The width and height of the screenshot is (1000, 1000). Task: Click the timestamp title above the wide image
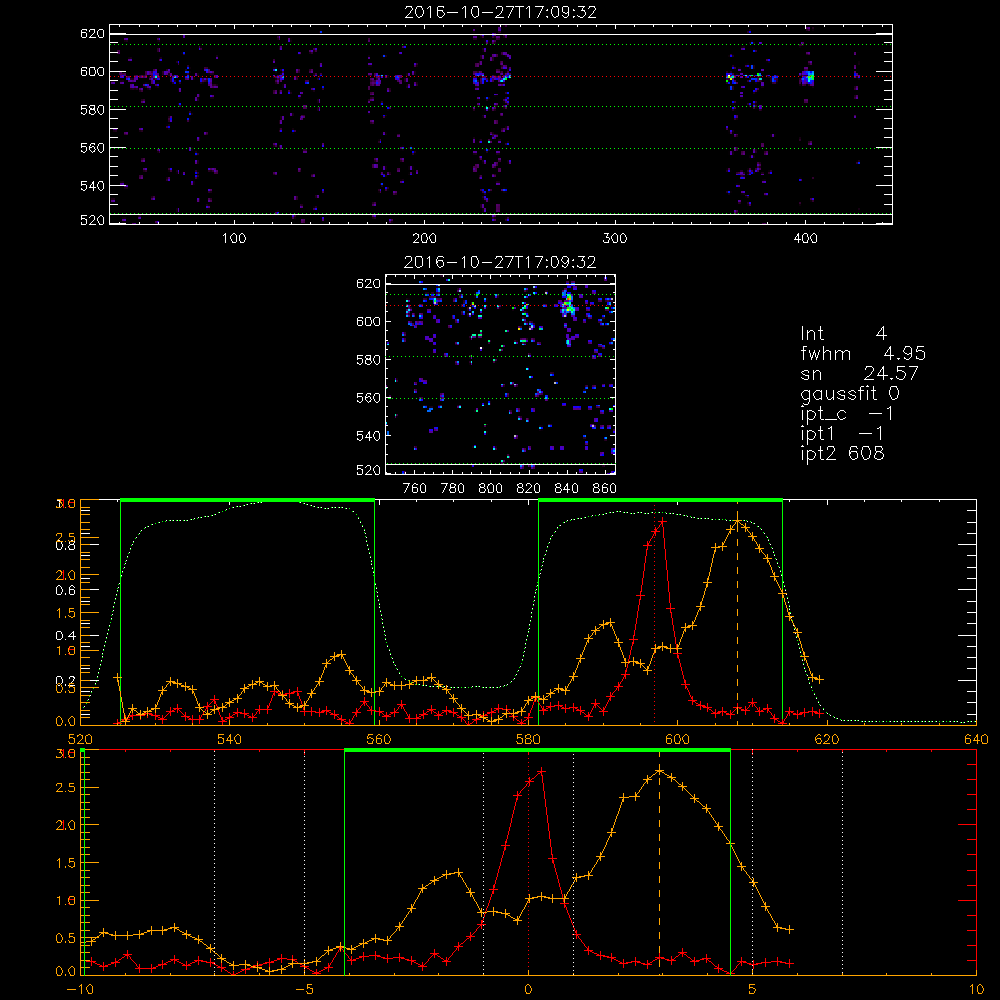[x=501, y=12]
